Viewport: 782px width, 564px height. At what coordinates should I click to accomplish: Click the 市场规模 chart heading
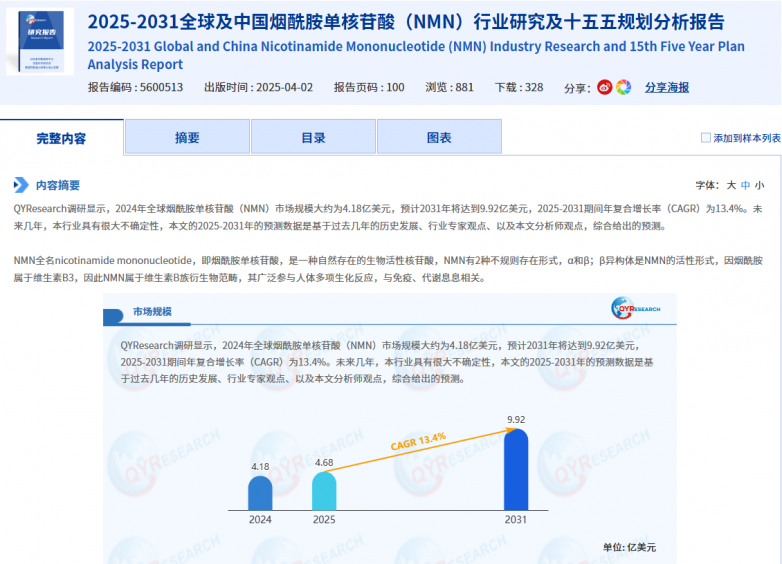(152, 312)
